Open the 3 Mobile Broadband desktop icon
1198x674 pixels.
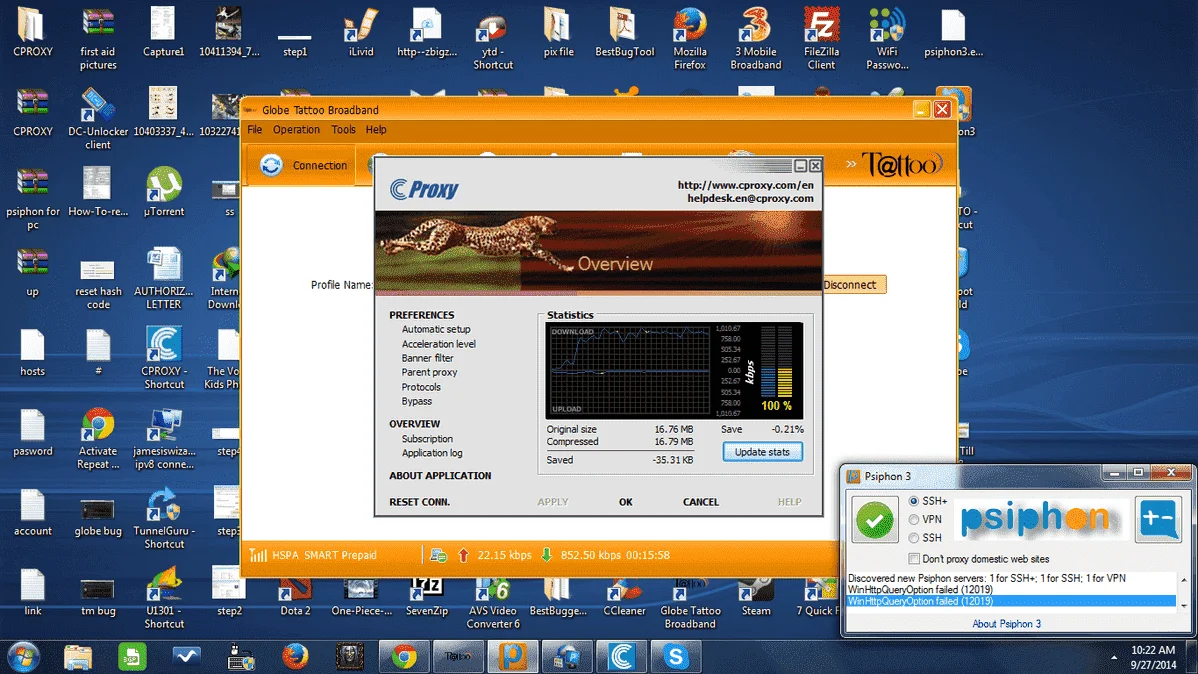tap(755, 37)
